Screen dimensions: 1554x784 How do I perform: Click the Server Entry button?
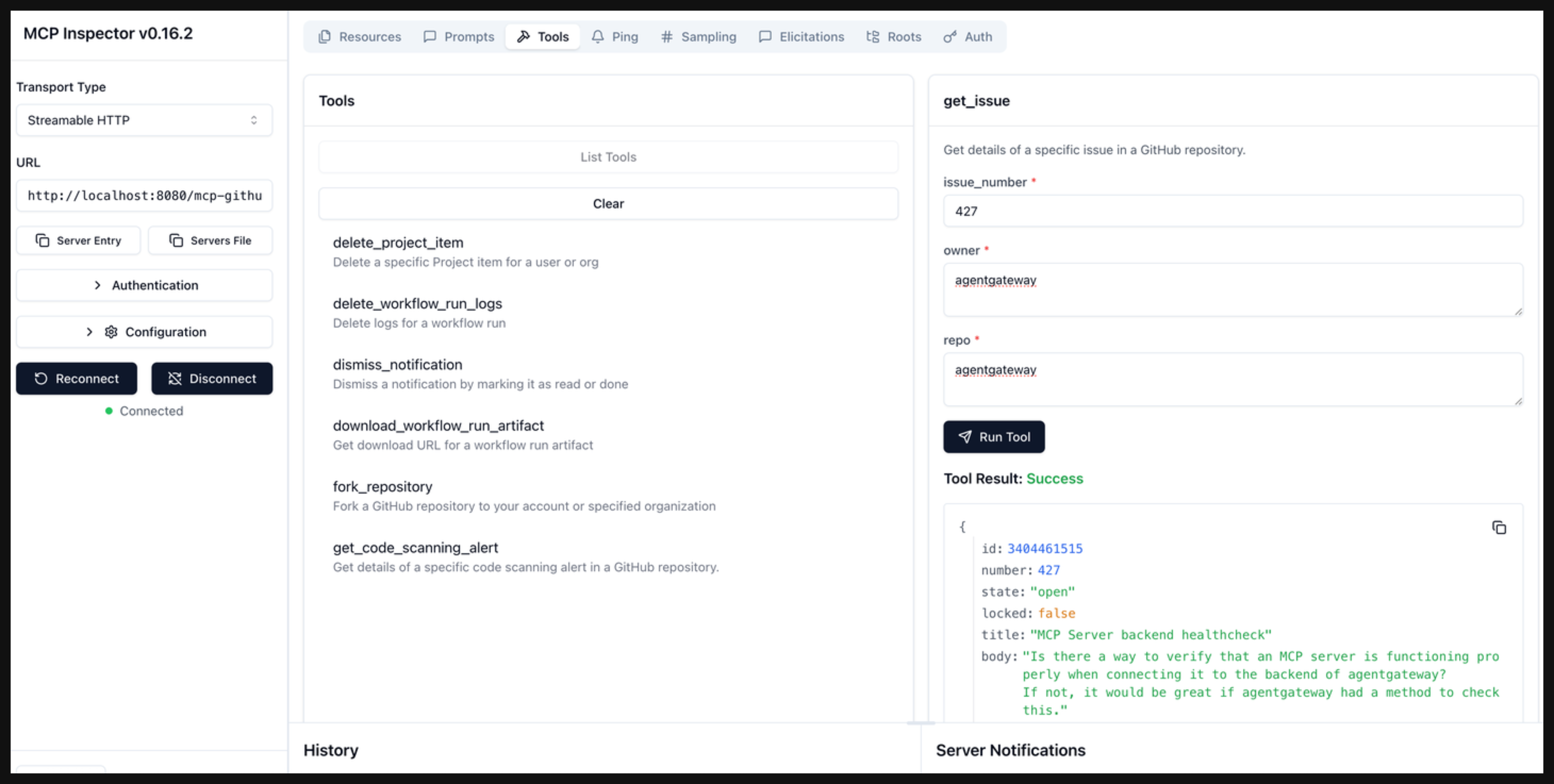point(78,241)
